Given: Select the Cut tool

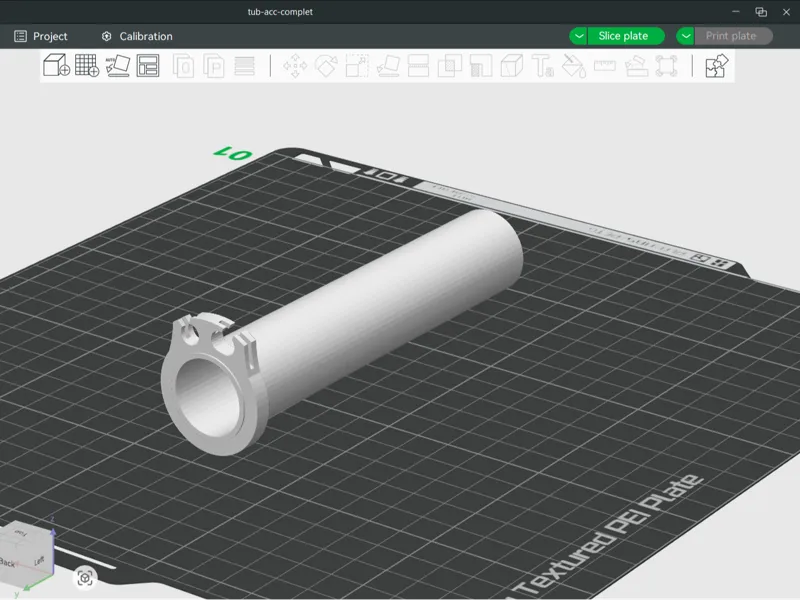Looking at the screenshot, I should [x=418, y=66].
